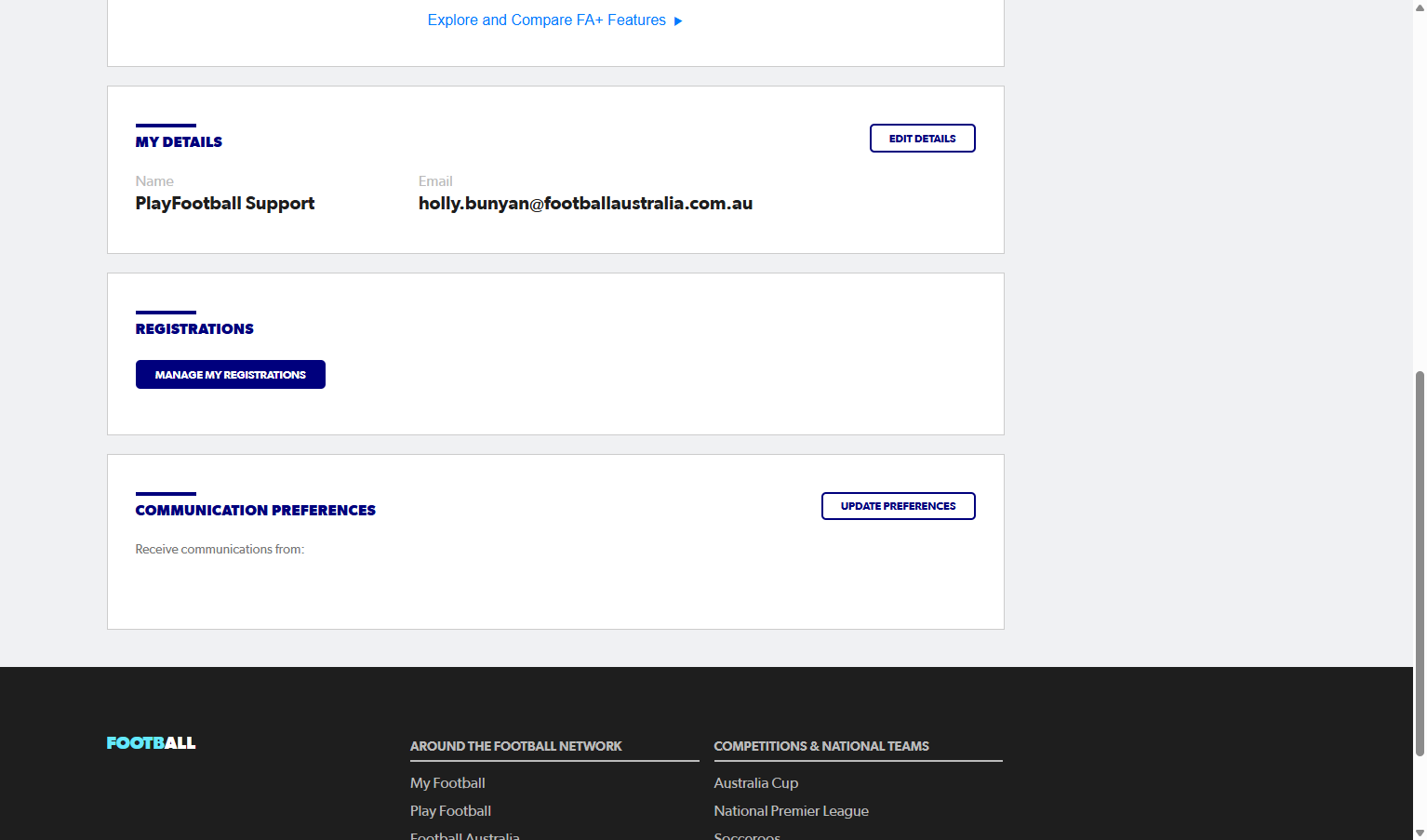Click the Update Preferences button
This screenshot has height=840, width=1427.
pyautogui.click(x=898, y=506)
